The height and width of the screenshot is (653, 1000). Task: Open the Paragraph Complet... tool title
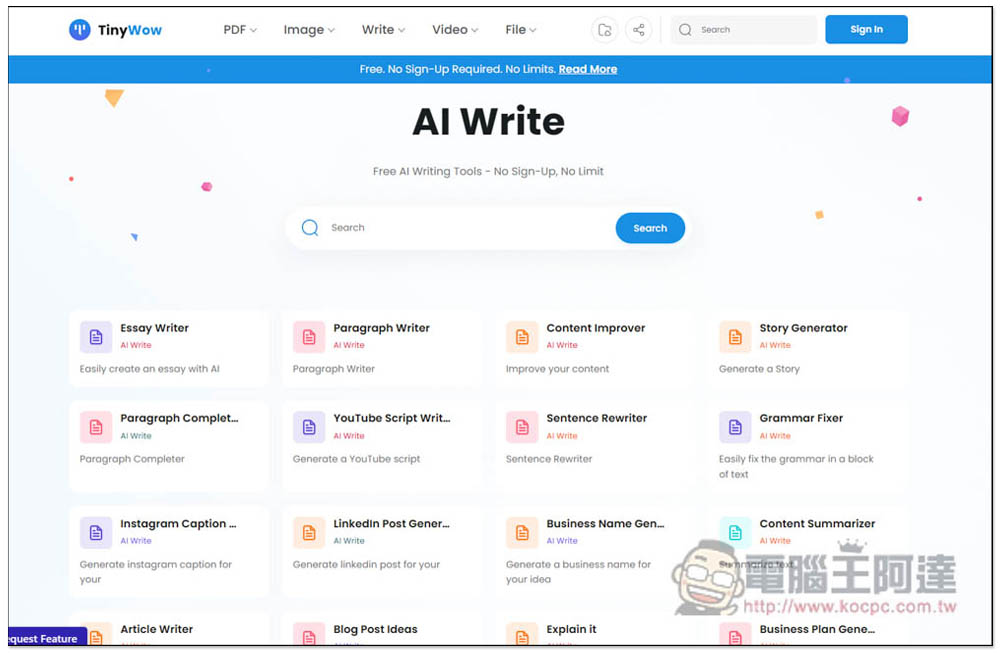click(179, 418)
